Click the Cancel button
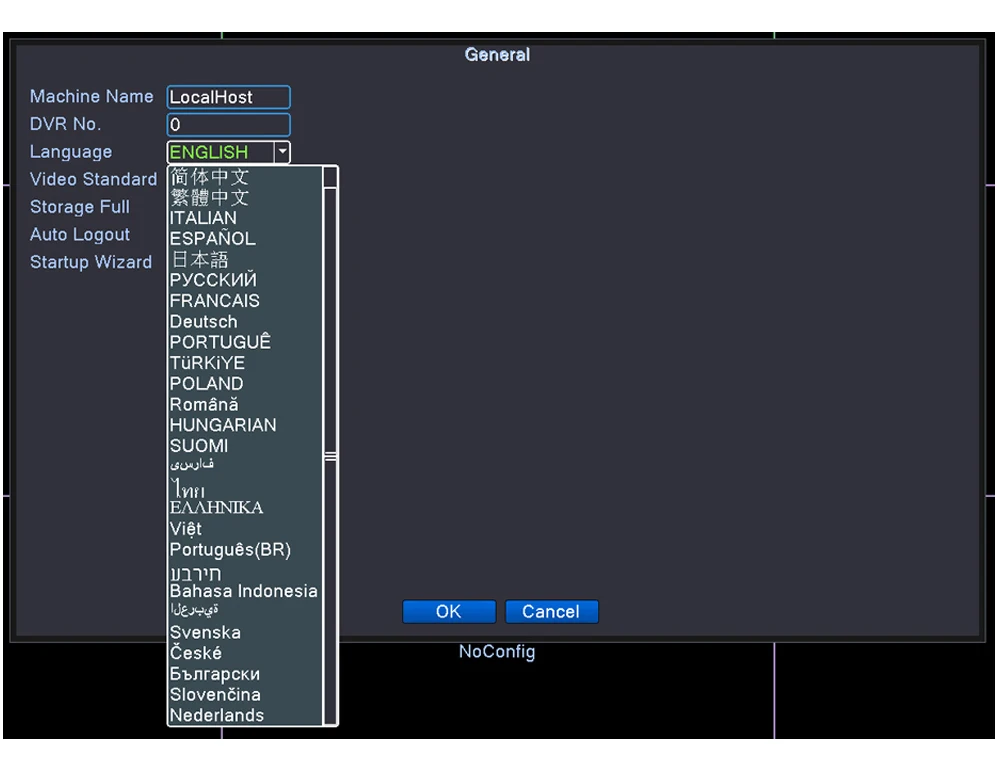The image size is (1000, 777). (x=551, y=611)
